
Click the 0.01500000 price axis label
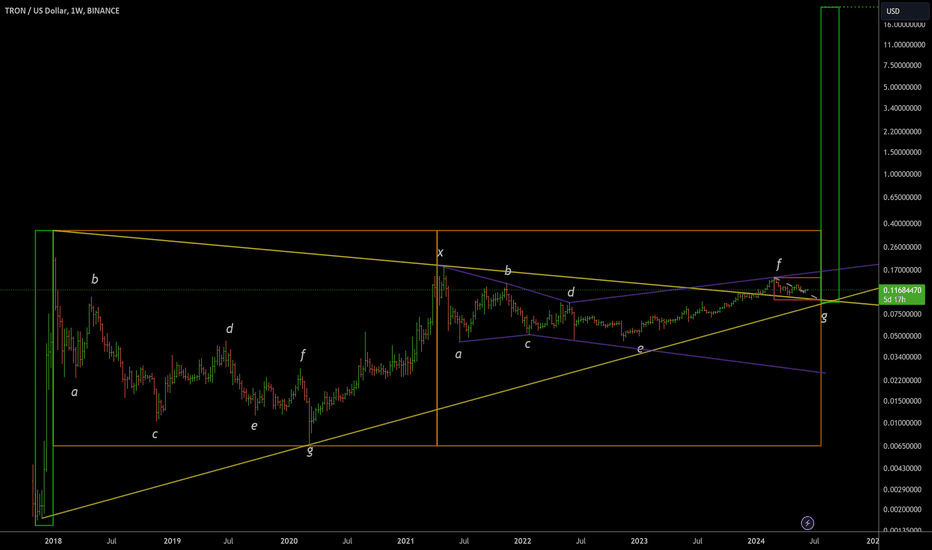[902, 401]
